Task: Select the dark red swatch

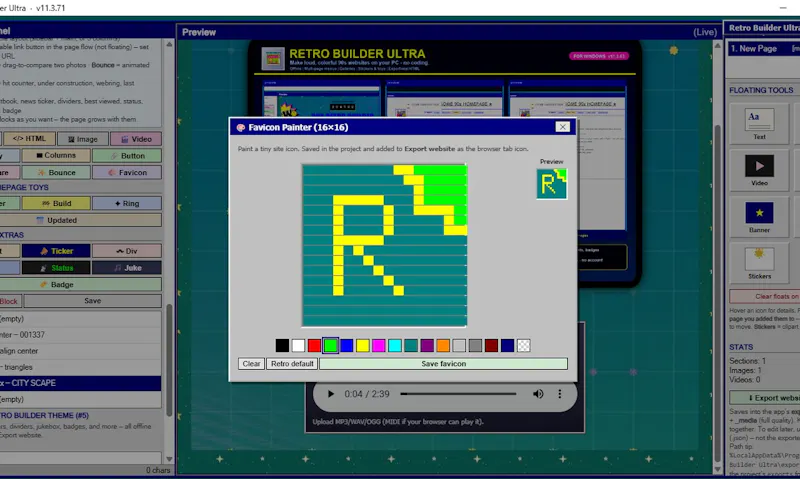Action: (x=491, y=345)
